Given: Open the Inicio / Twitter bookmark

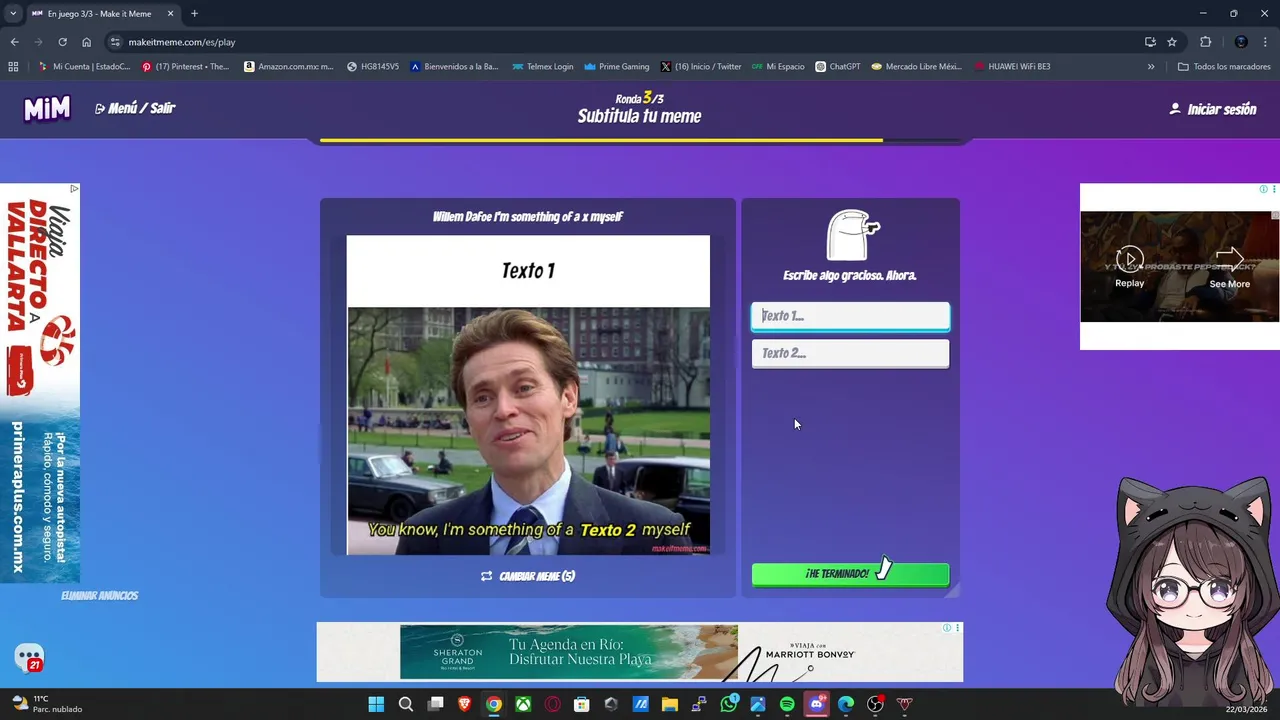Looking at the screenshot, I should (x=701, y=67).
